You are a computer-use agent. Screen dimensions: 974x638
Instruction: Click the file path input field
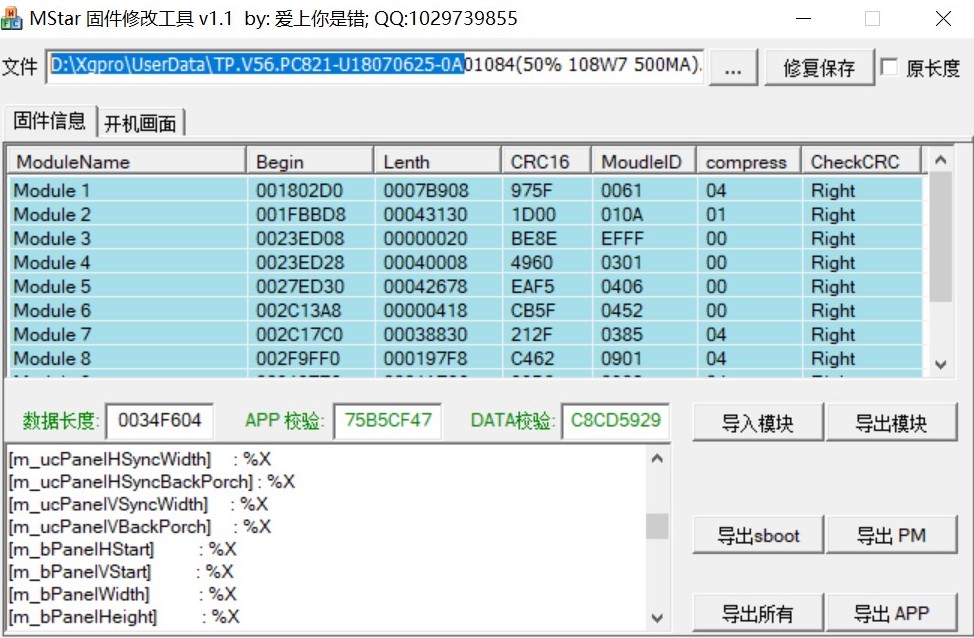[x=376, y=66]
